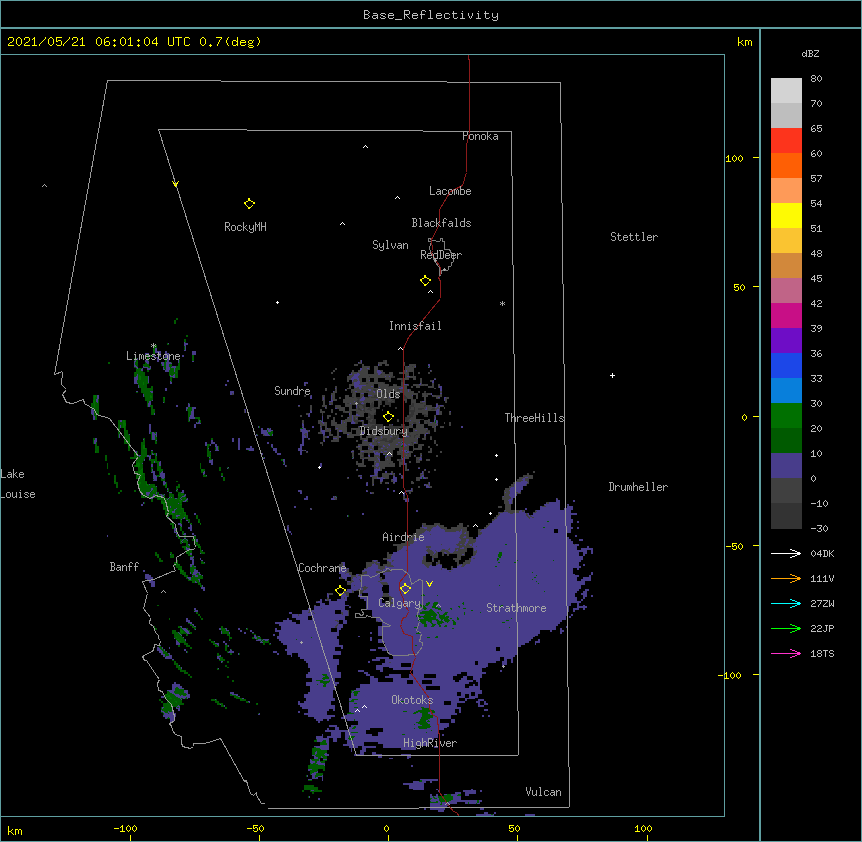Click the Sundre label
This screenshot has height=842, width=862.
click(x=292, y=391)
